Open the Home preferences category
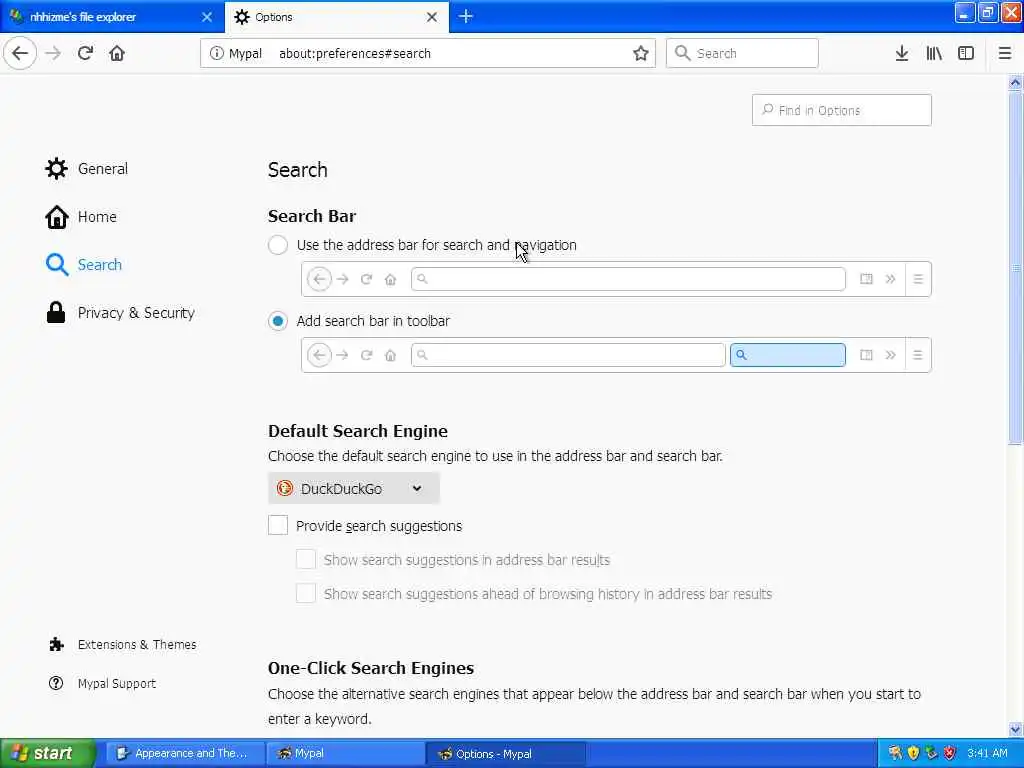This screenshot has width=1024, height=768. (80, 217)
